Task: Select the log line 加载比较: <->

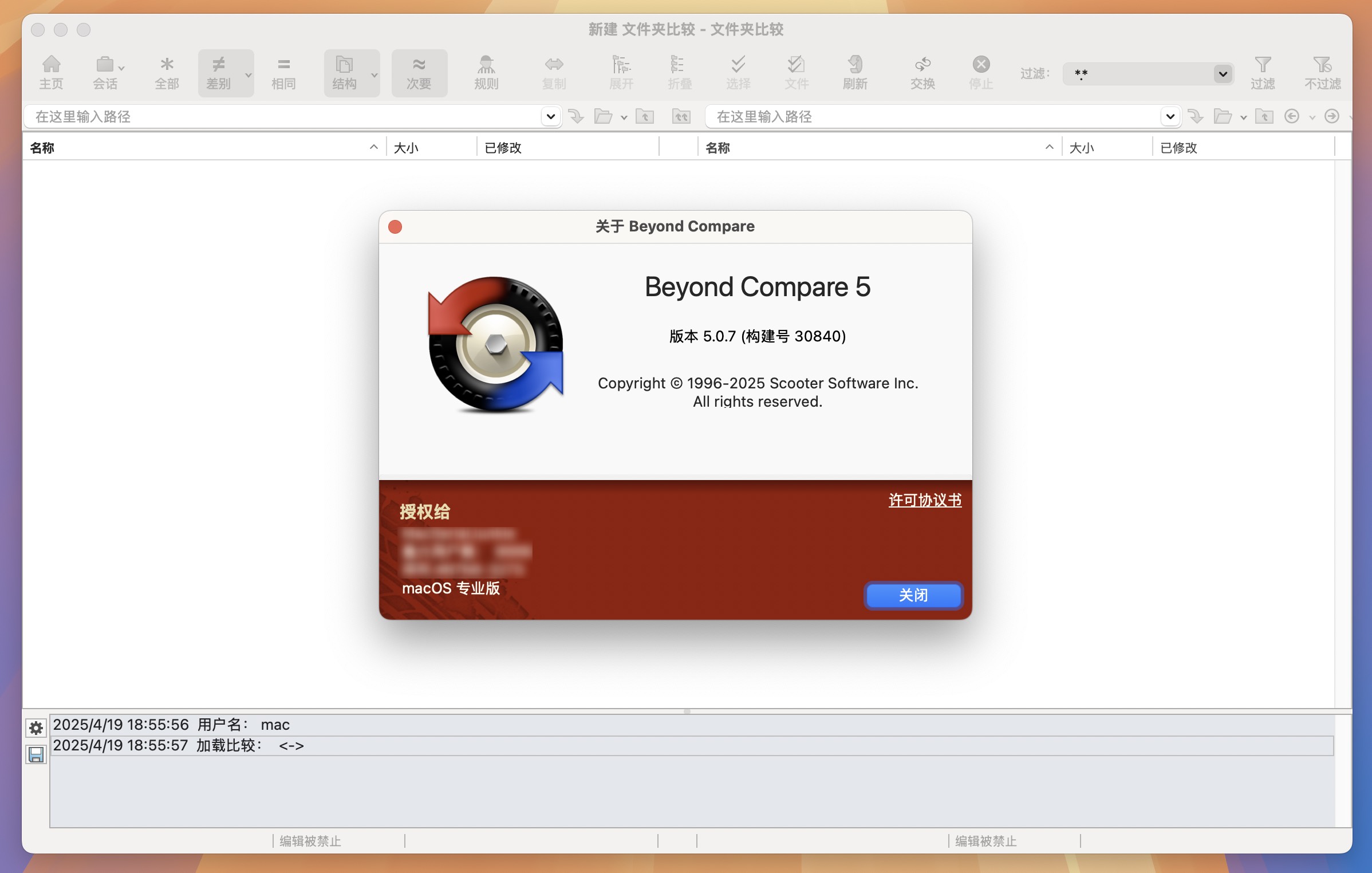Action: (692, 745)
